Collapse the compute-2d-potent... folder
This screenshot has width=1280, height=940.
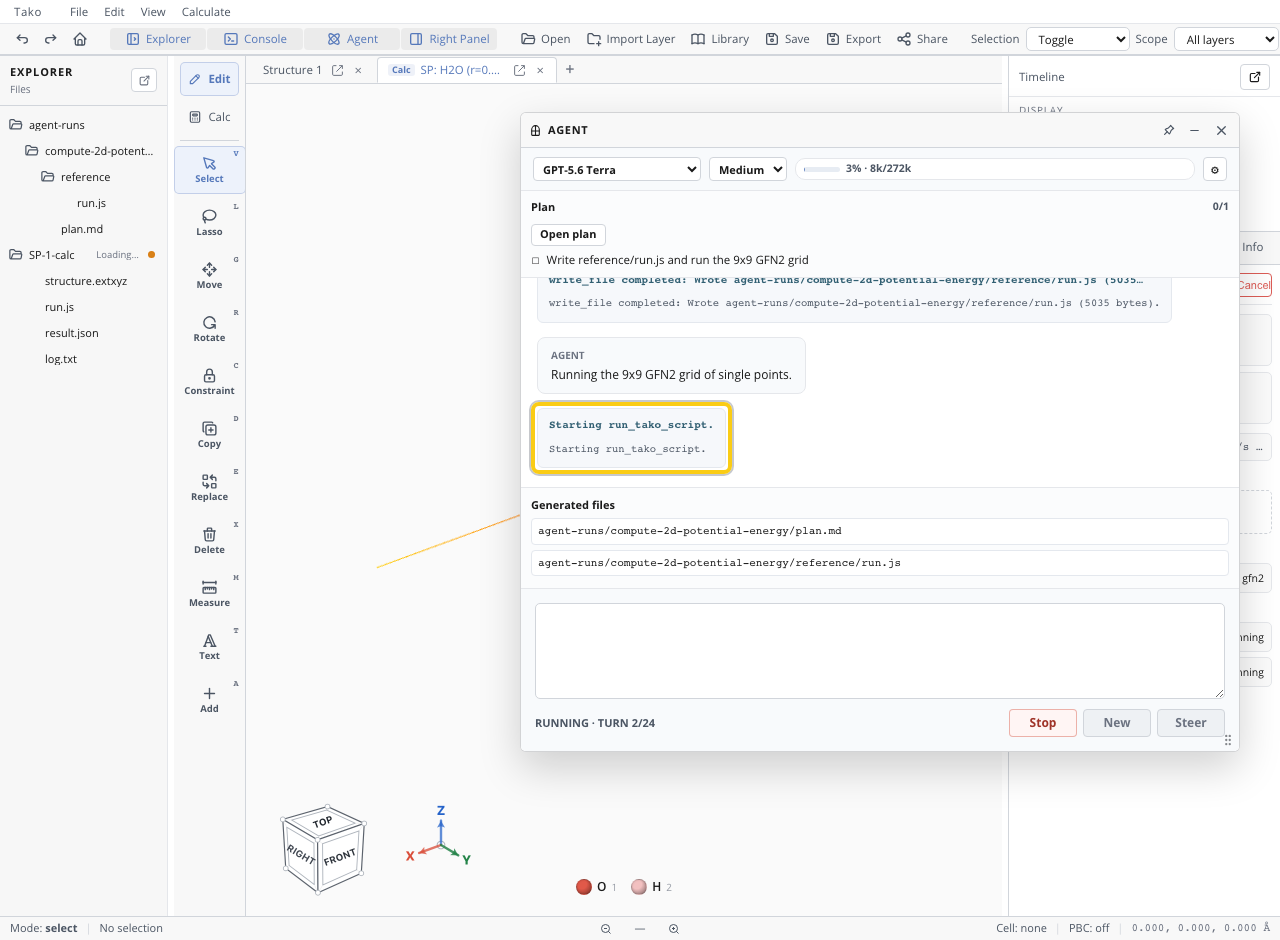pos(32,151)
